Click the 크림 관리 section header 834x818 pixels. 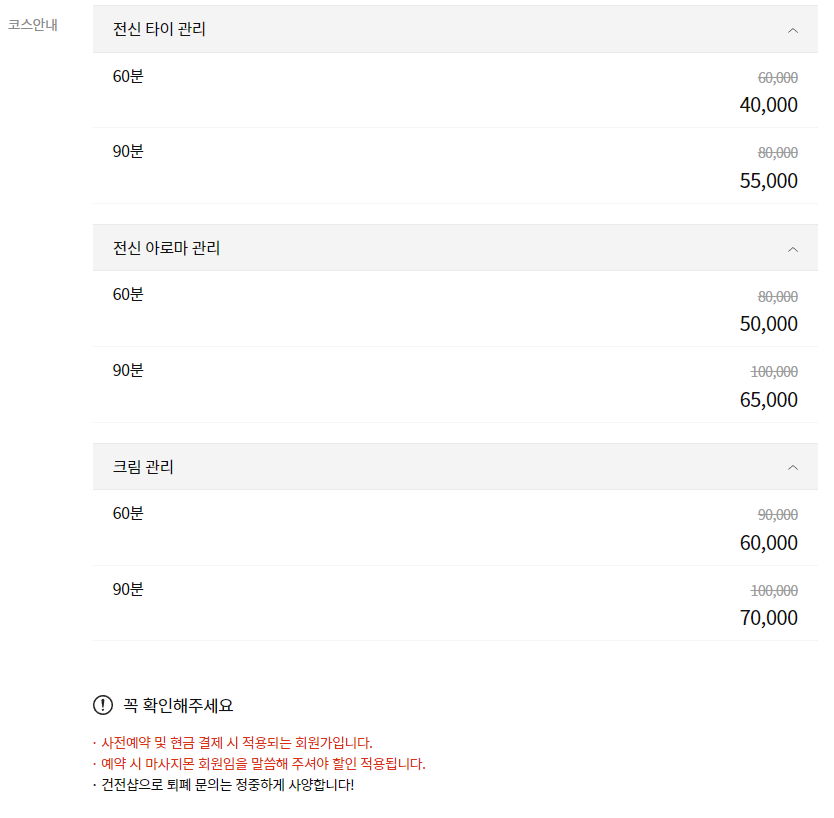144,467
